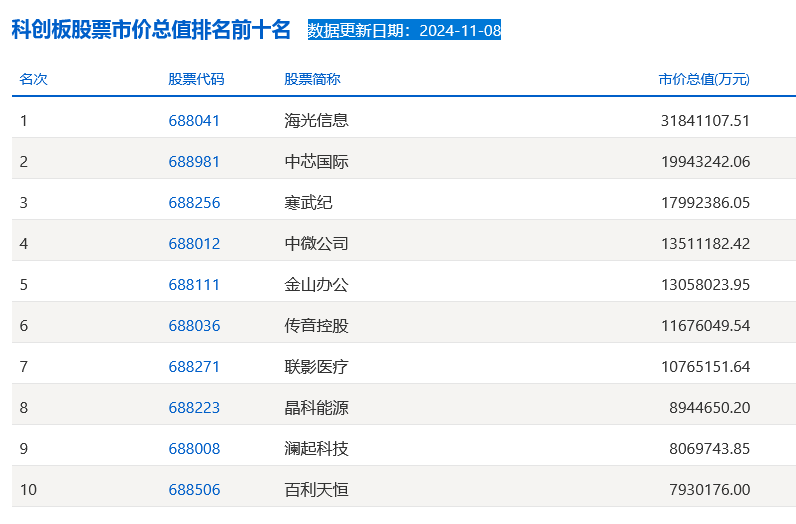Viewport: 796px width, 524px height.
Task: Select stock name 传音控股
Action: click(316, 326)
